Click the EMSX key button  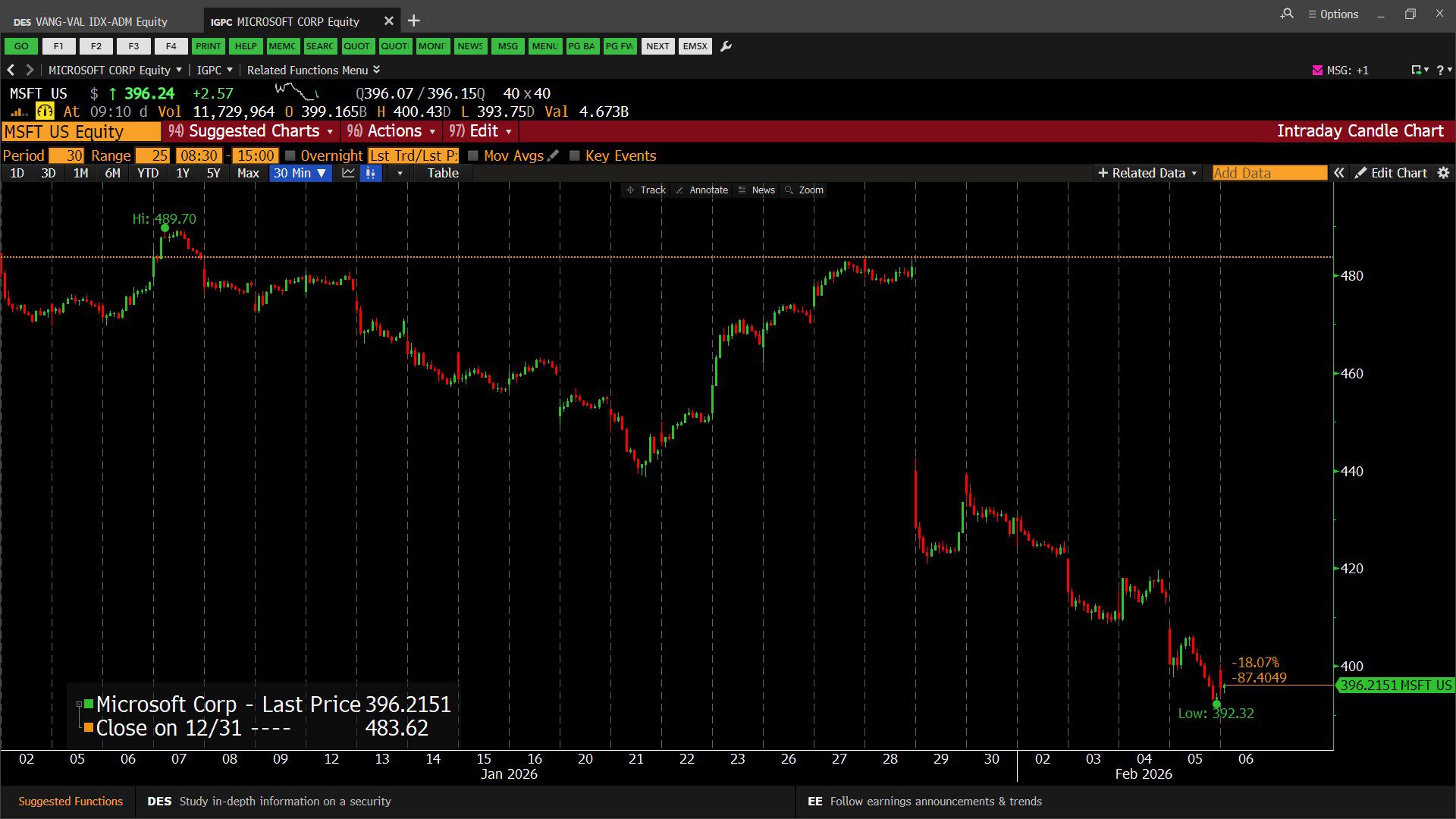[695, 46]
